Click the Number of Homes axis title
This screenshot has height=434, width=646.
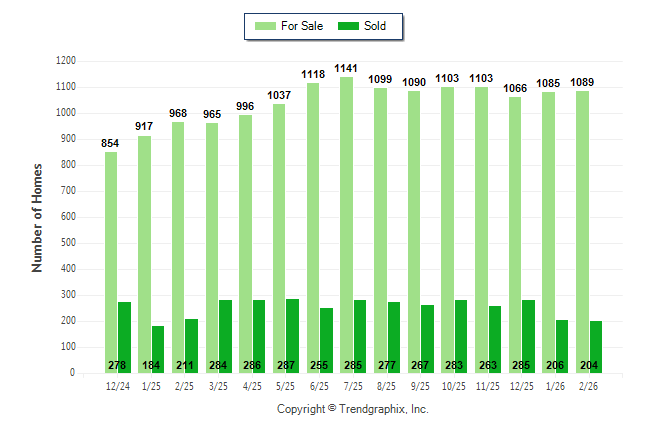pos(37,217)
